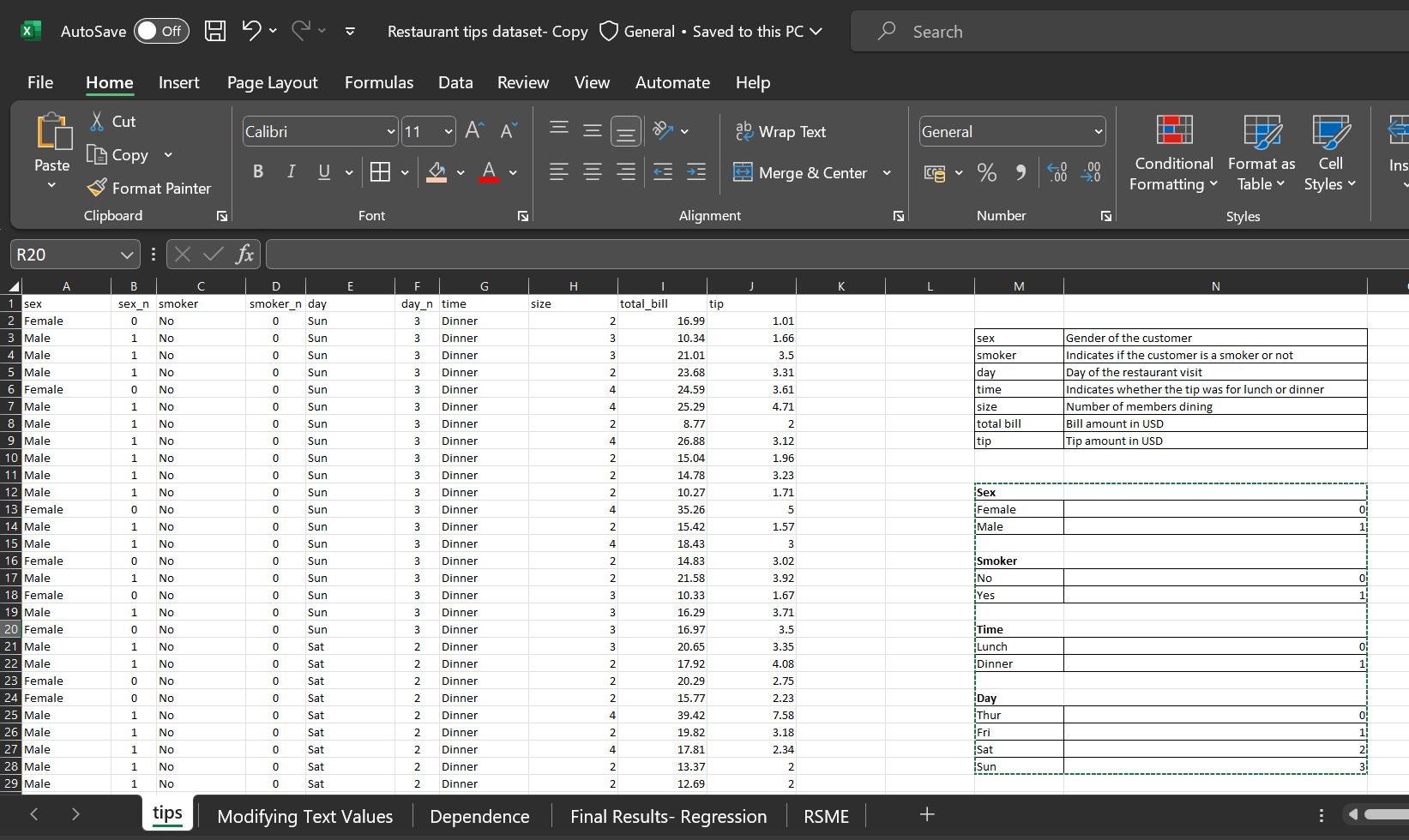Toggle Bold formatting
Image resolution: width=1409 pixels, height=840 pixels.
point(258,172)
